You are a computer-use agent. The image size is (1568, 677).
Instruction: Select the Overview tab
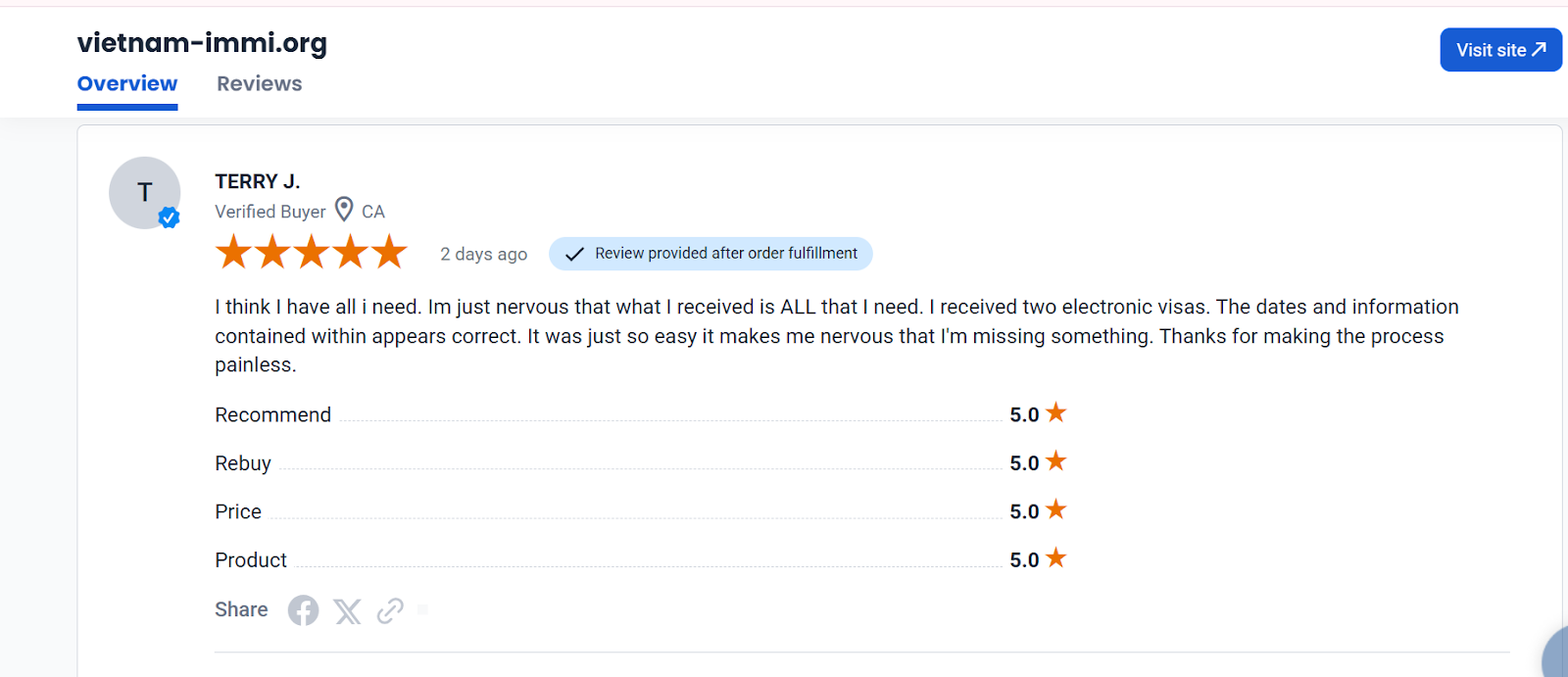click(x=127, y=84)
